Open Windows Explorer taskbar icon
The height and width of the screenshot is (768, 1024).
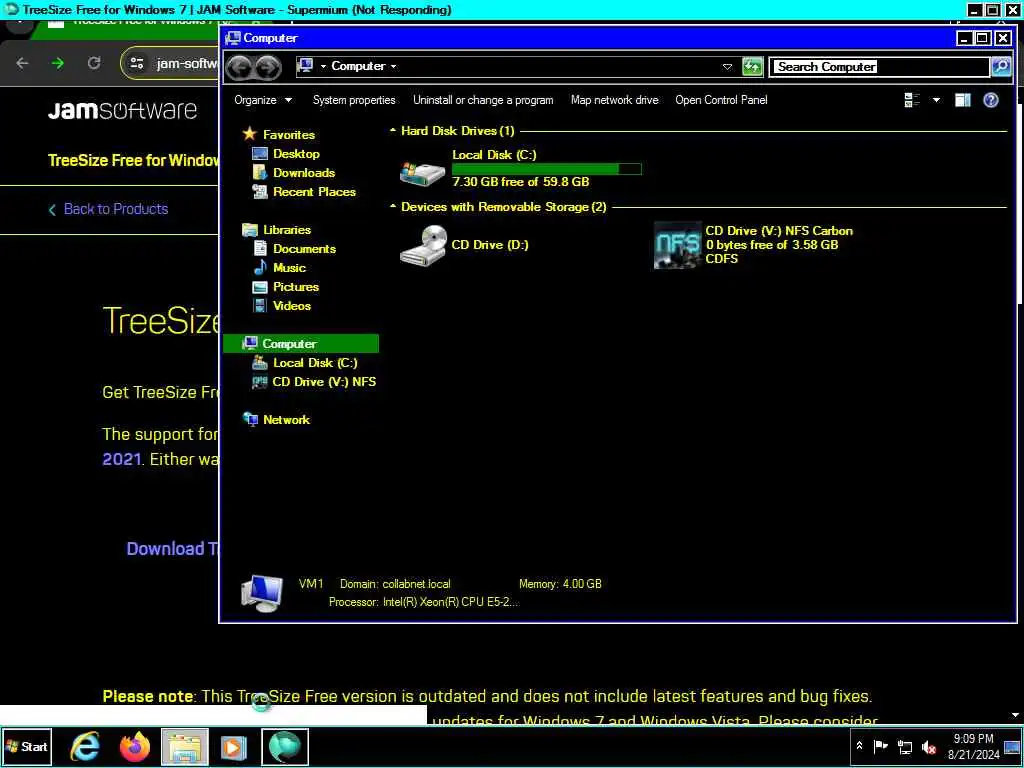tap(185, 746)
